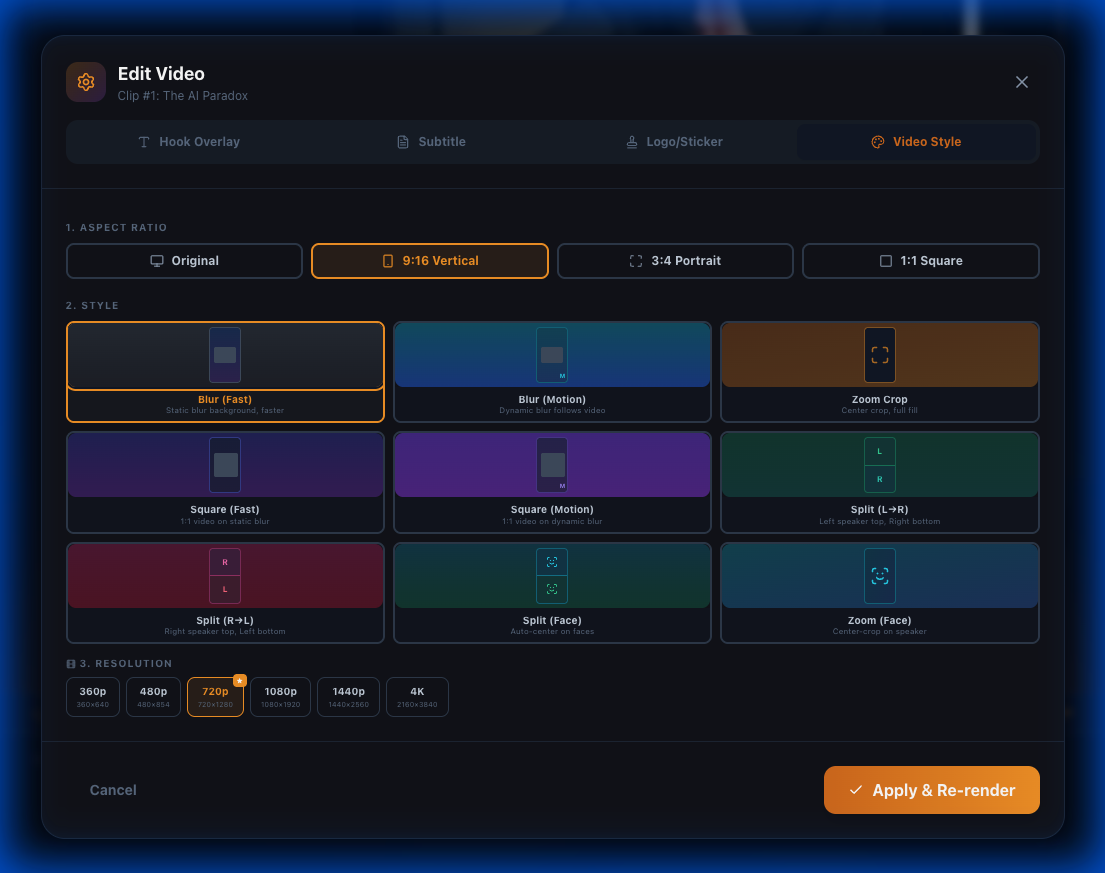Click the sticker icon on the Logo/Sticker tab
The height and width of the screenshot is (873, 1105).
632,141
